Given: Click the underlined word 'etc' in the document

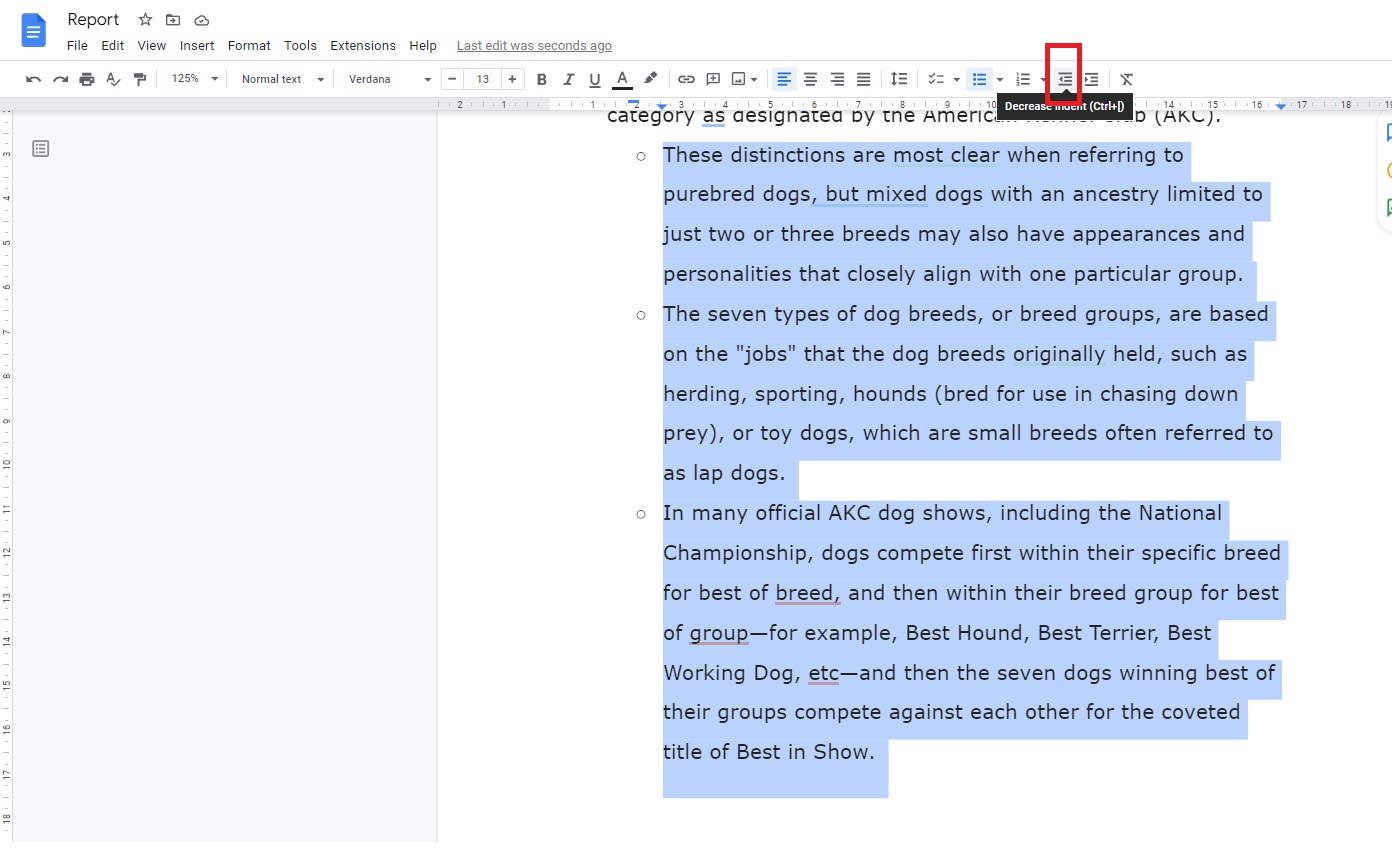Looking at the screenshot, I should click(x=824, y=673).
